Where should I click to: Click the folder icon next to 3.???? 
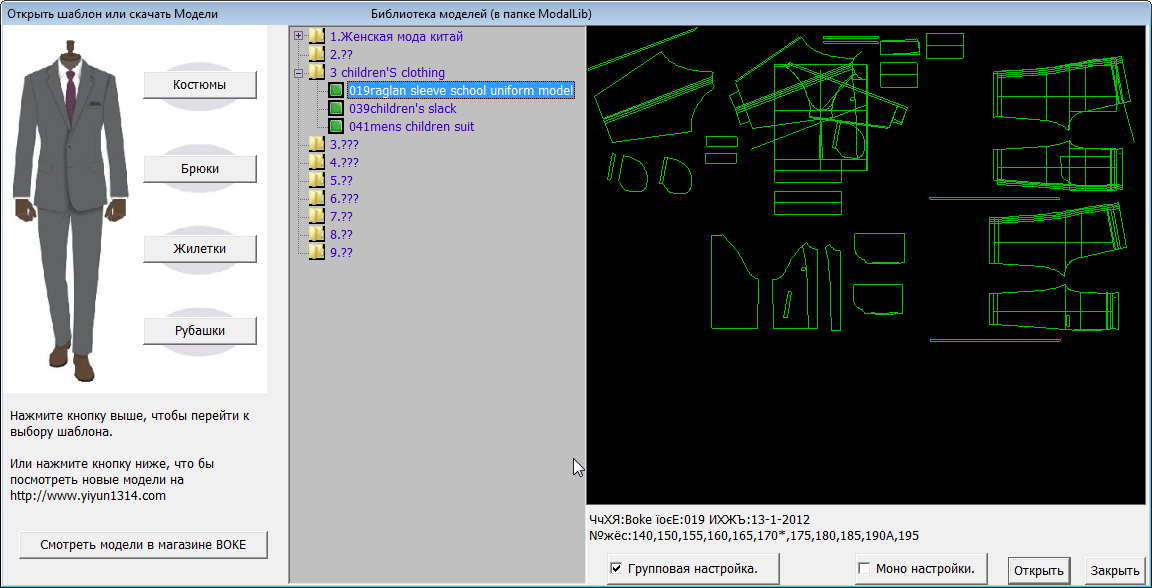pyautogui.click(x=317, y=145)
